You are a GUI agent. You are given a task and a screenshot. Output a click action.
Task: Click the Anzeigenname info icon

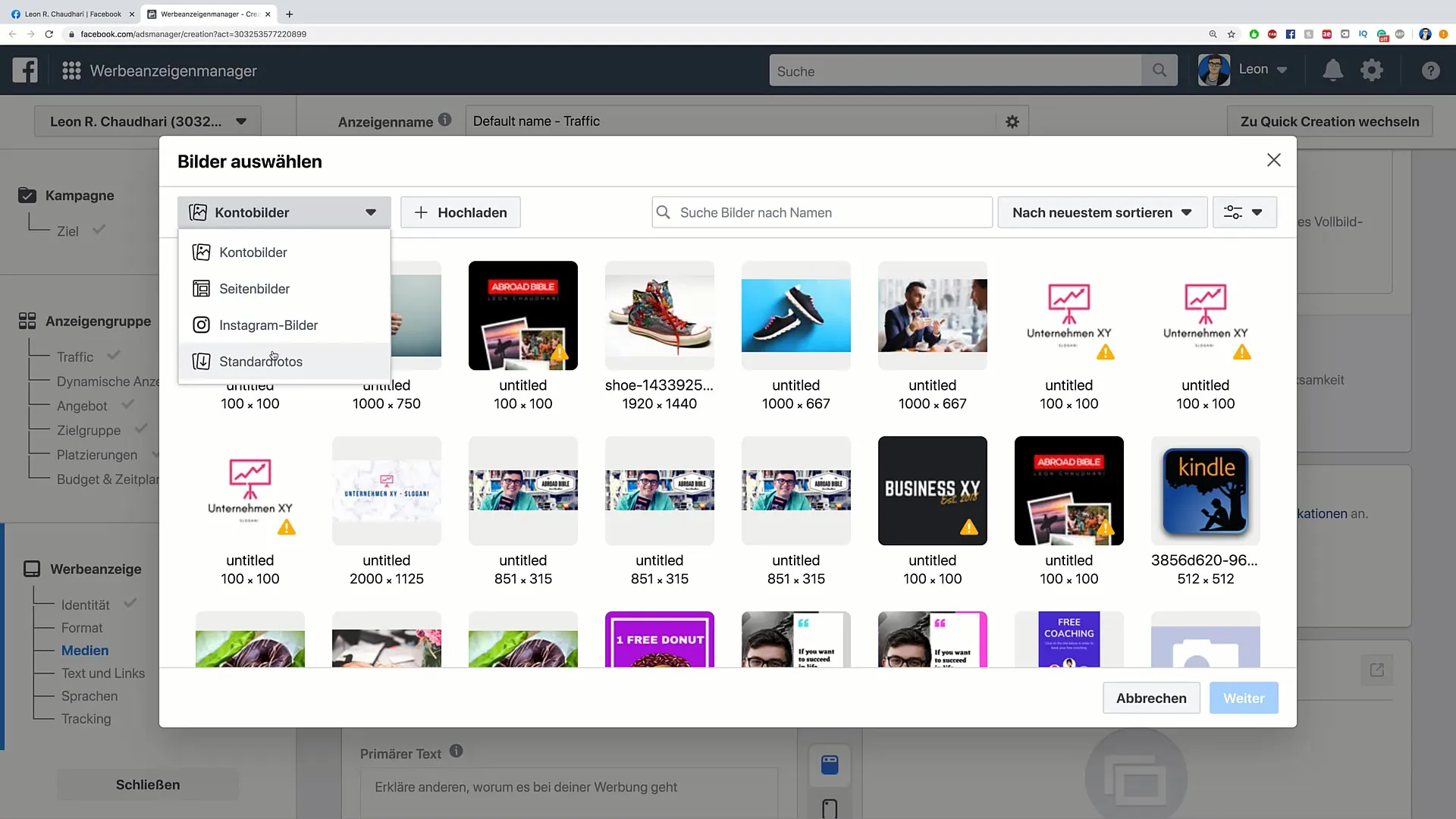tap(445, 120)
